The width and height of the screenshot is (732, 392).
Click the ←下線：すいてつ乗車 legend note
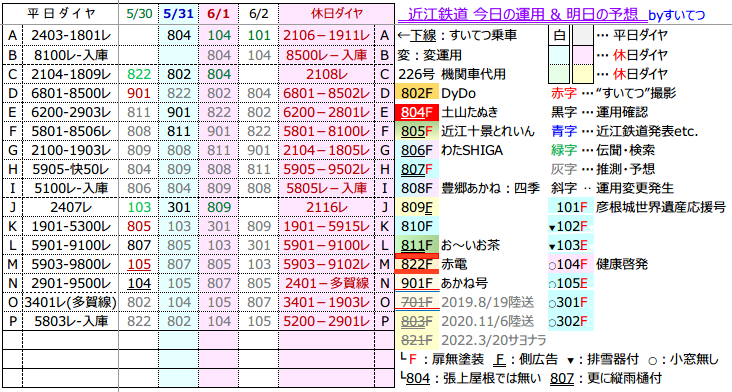(457, 35)
